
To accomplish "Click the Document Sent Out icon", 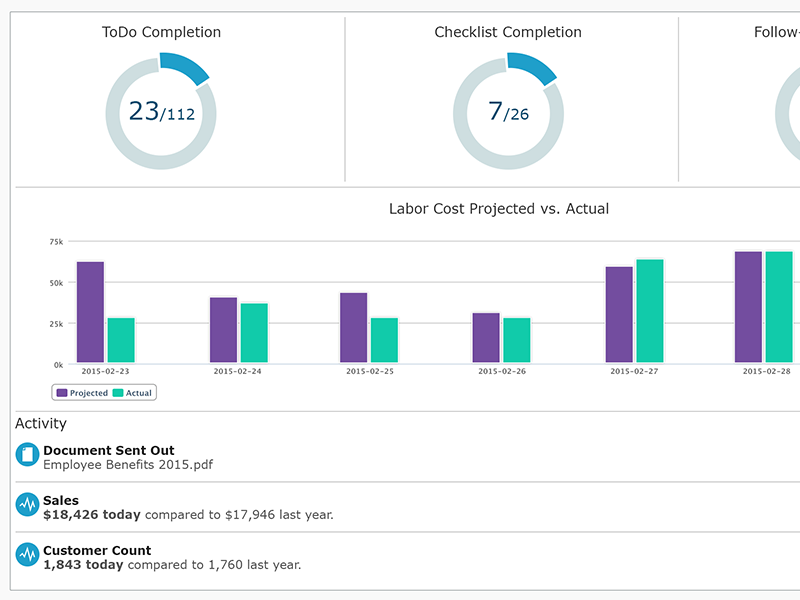I will (x=27, y=455).
